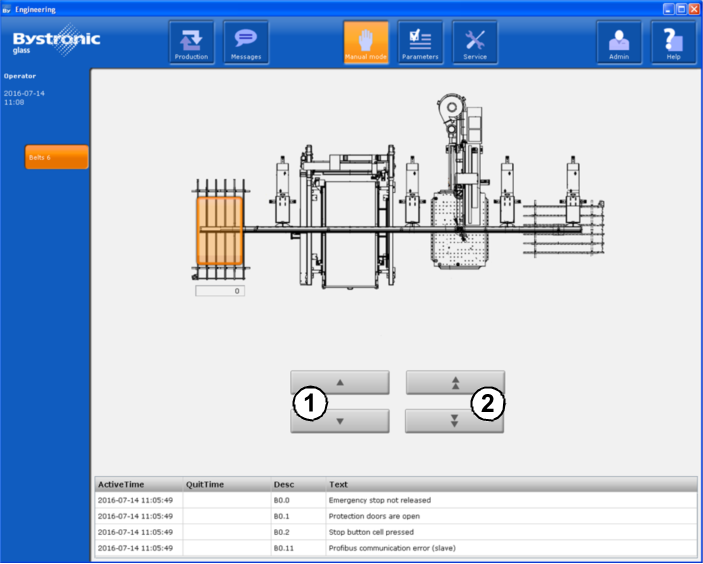This screenshot has width=703, height=564.
Task: Open the Service tools icon
Action: [475, 43]
